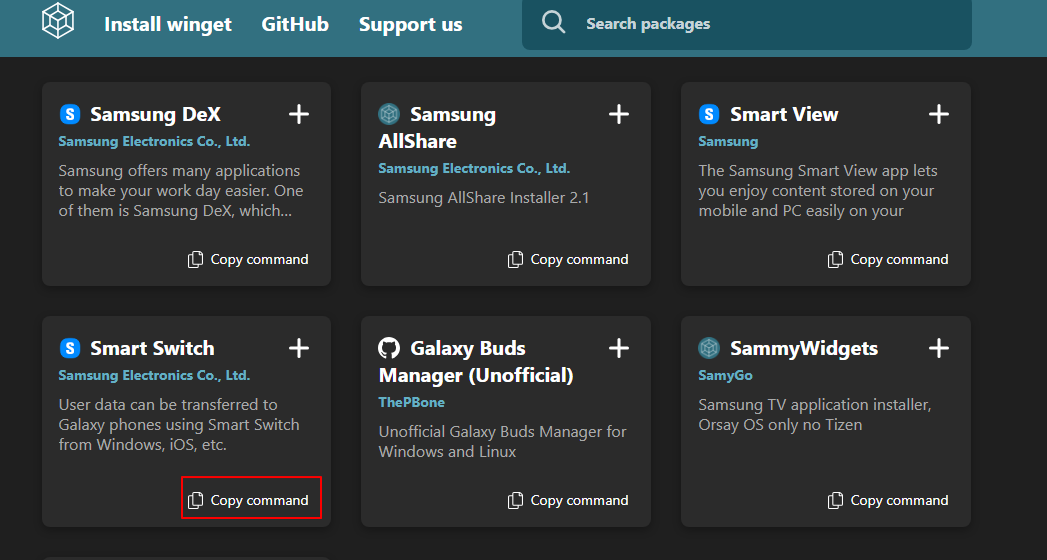The height and width of the screenshot is (560, 1047).
Task: Open the Install winget page
Action: click(168, 25)
